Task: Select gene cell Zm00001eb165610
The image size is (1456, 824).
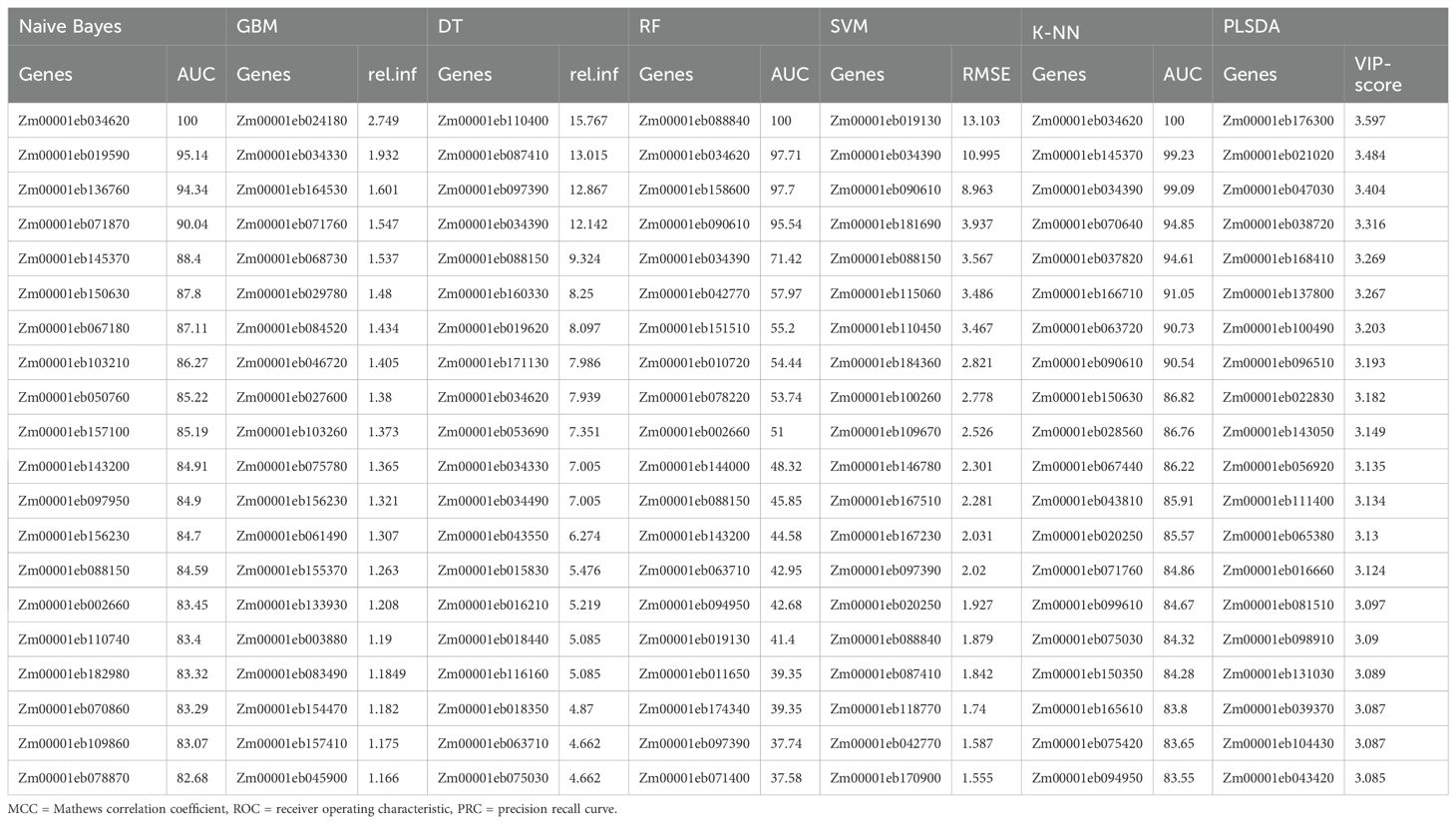Action: [1087, 709]
